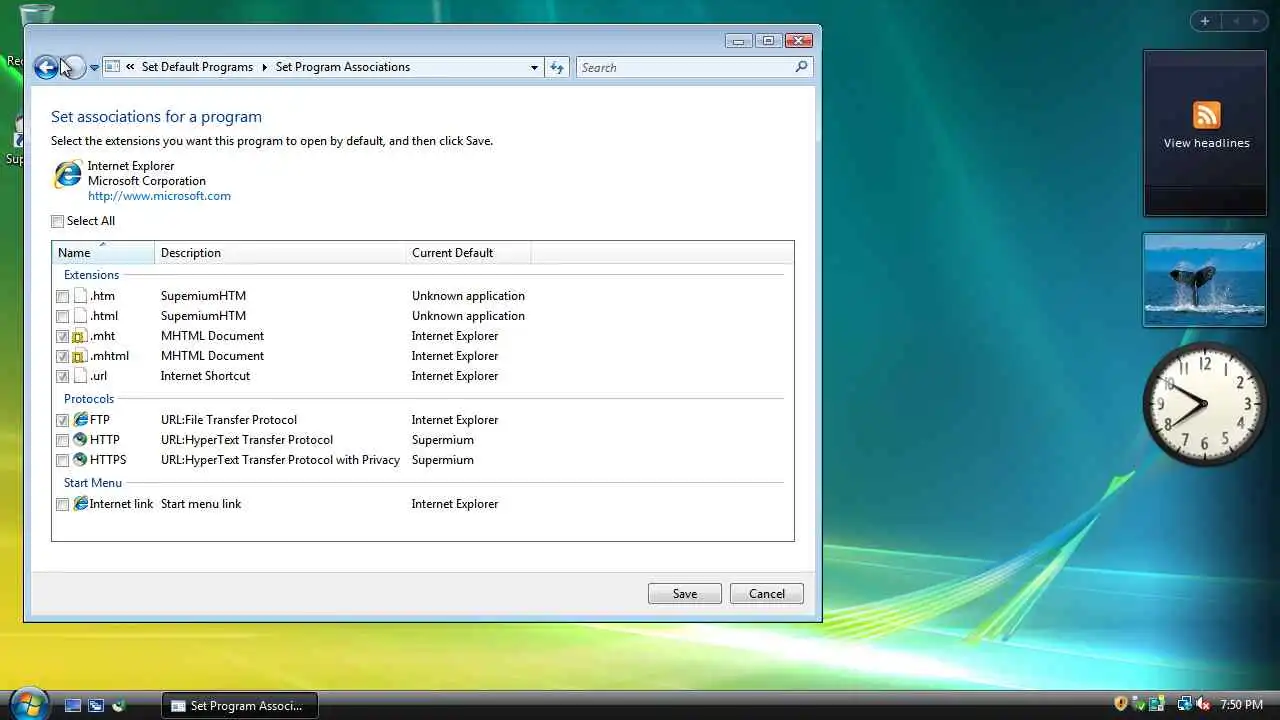This screenshot has width=1280, height=720.
Task: Open the 7:50 PM taskbar clock
Action: (1244, 705)
